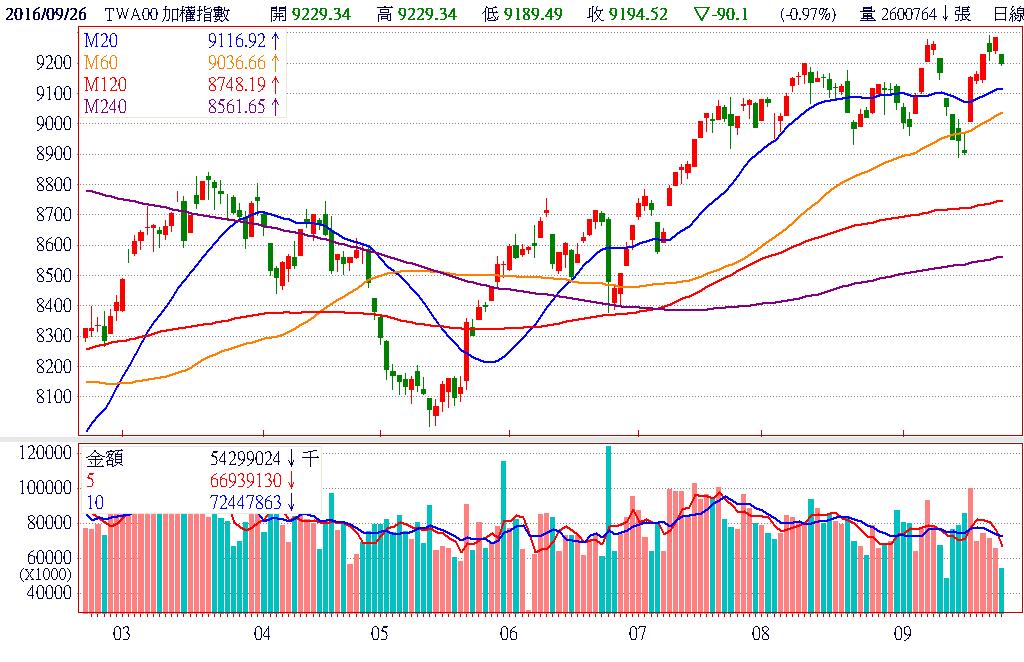
Task: Click the percent change (-0.97%)
Action: 808,14
